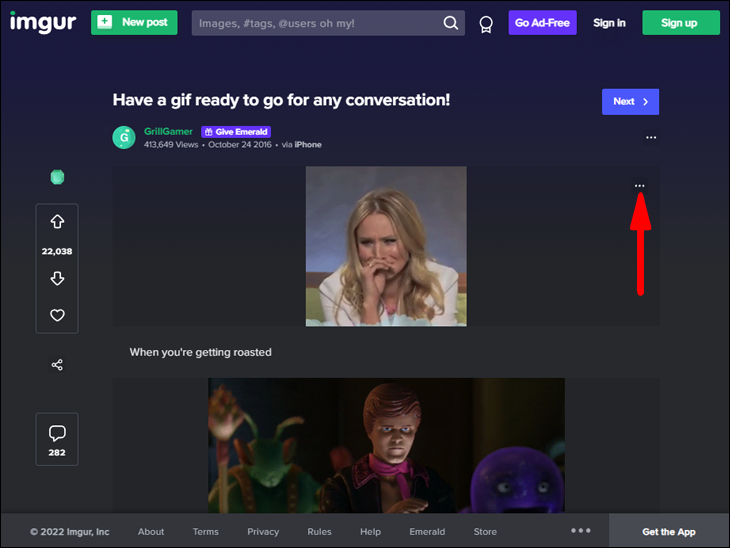Click the crying woman GIF
The width and height of the screenshot is (730, 548).
click(x=386, y=246)
